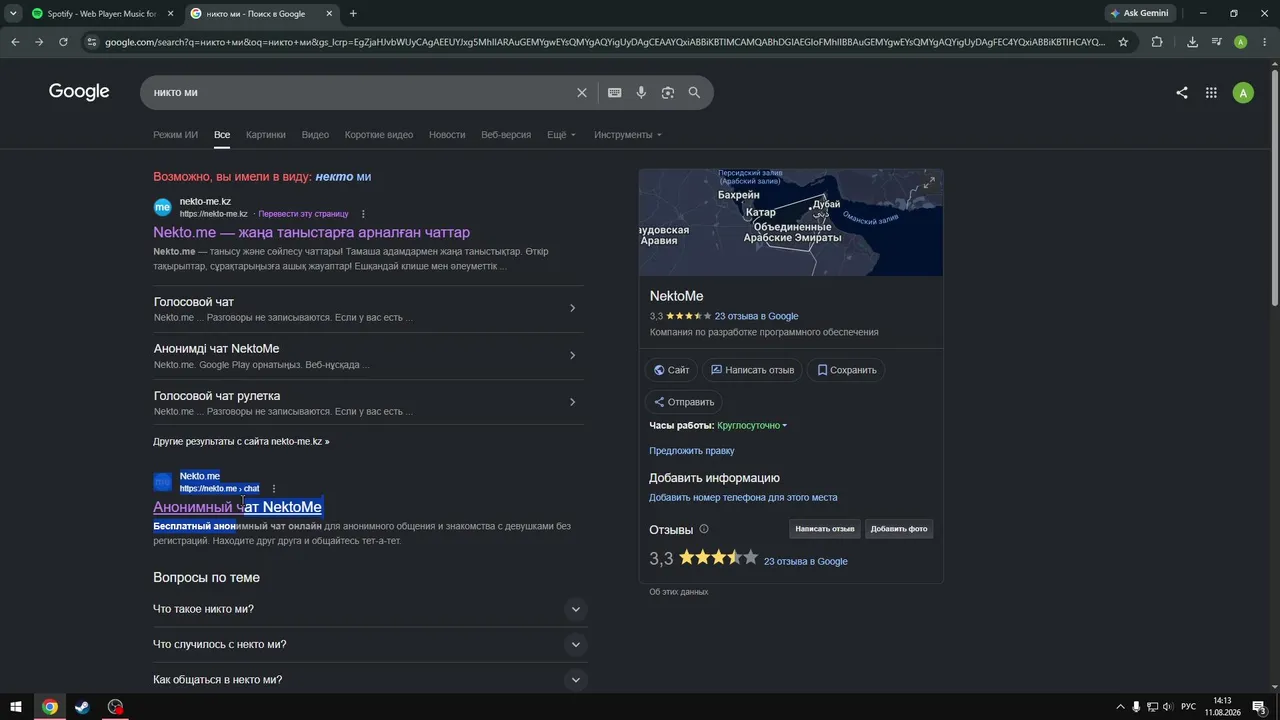Open the media controls icon in Chrome toolbar
The width and height of the screenshot is (1280, 720).
[1216, 42]
